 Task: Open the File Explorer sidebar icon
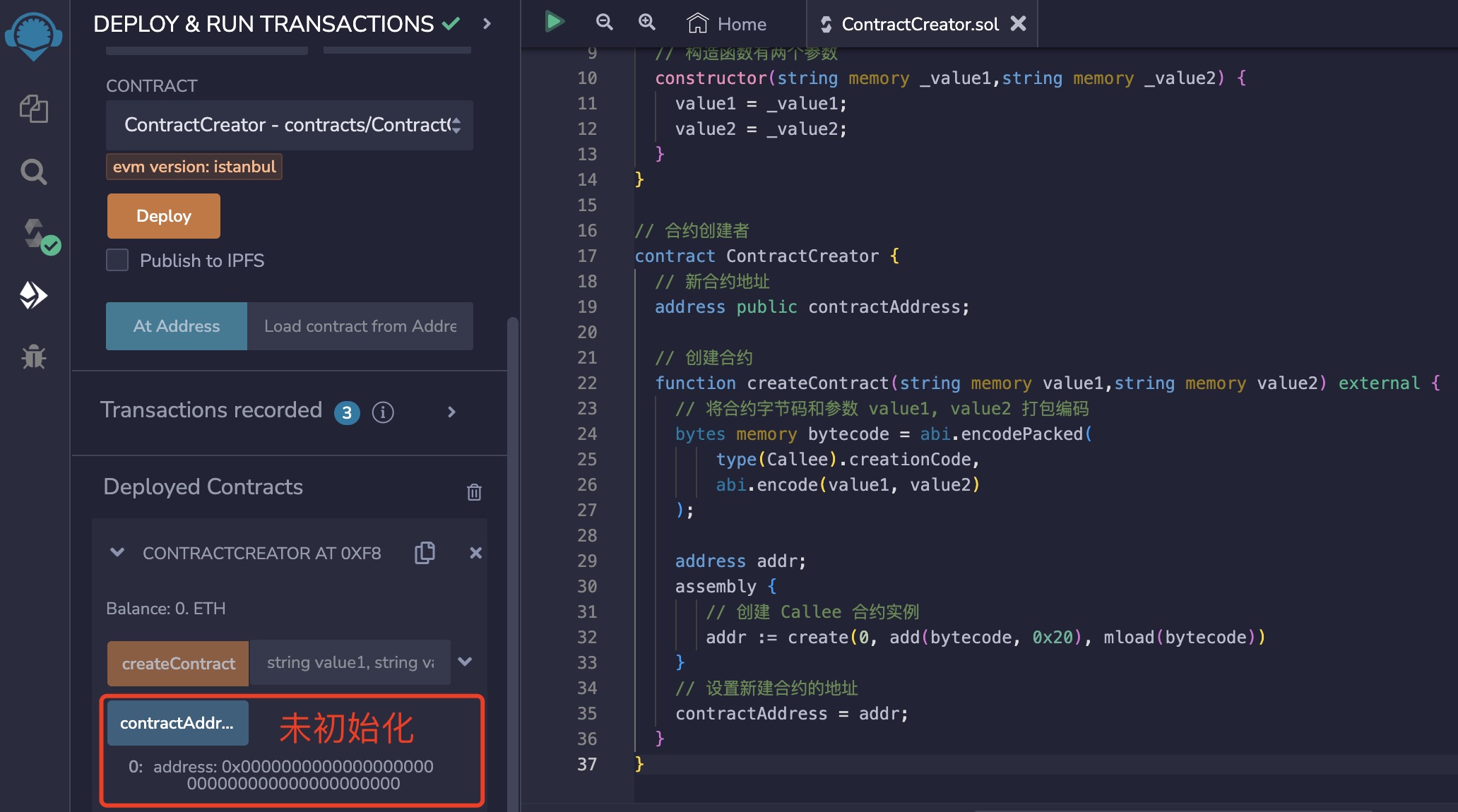click(33, 109)
